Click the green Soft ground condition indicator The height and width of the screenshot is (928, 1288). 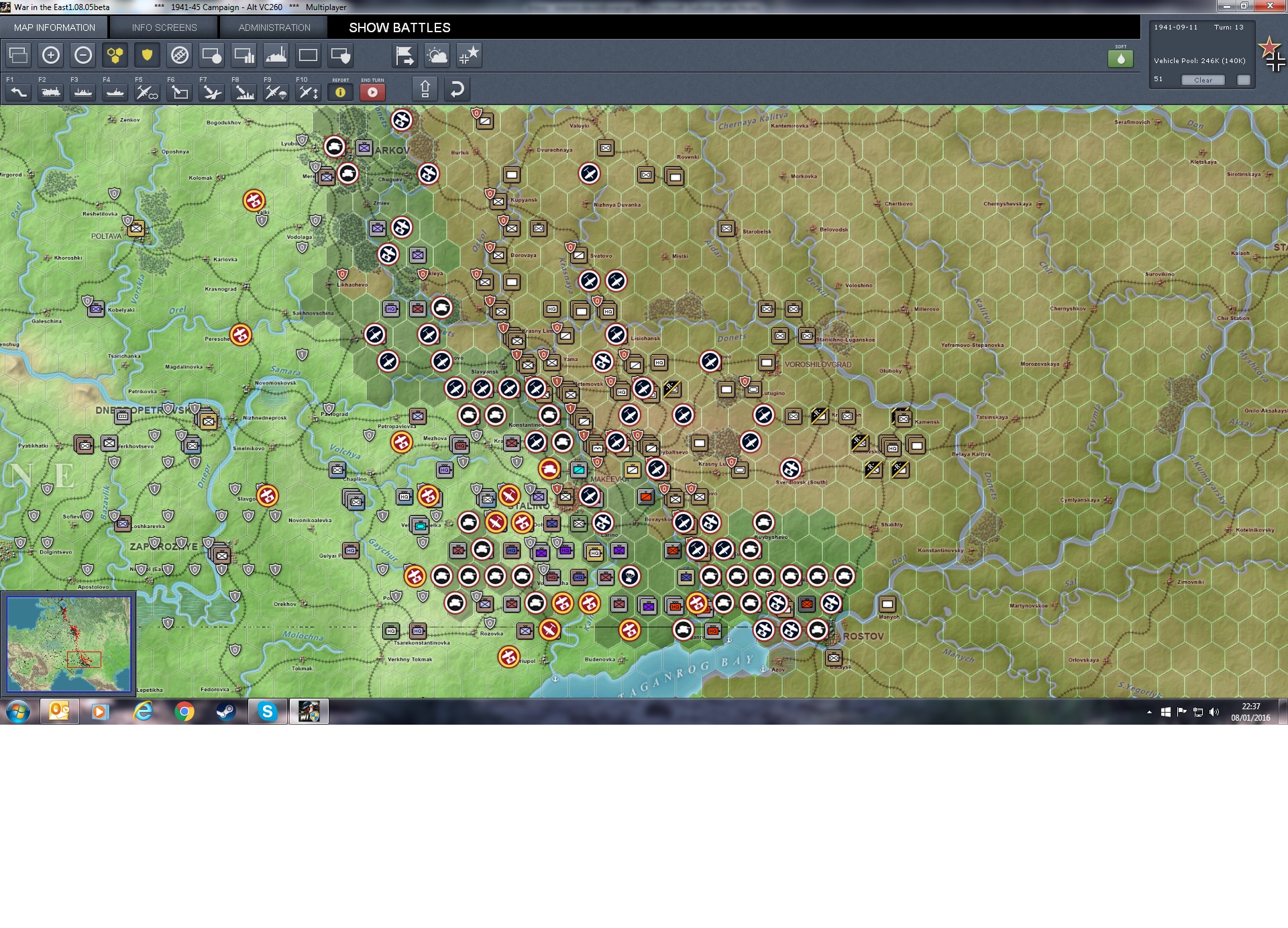click(1120, 58)
